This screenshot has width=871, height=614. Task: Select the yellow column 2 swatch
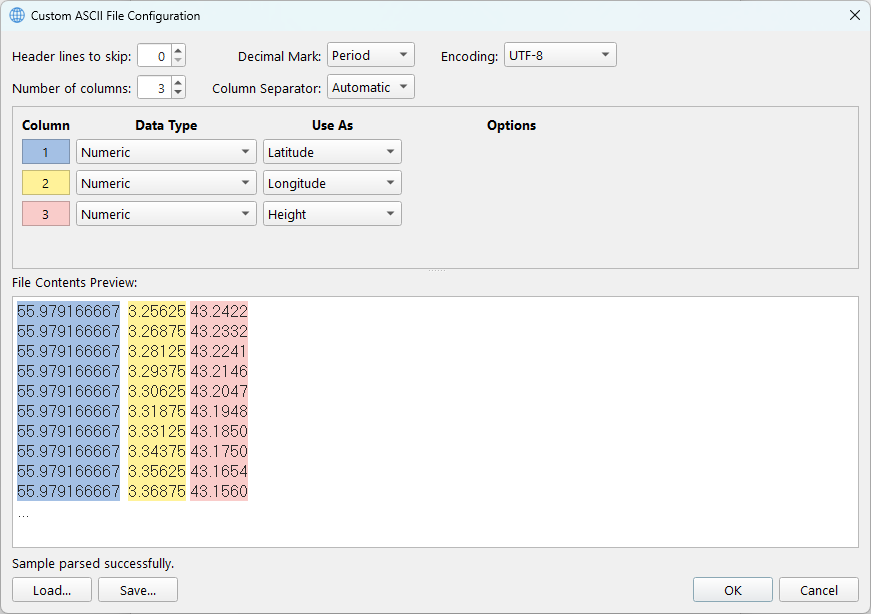coord(46,183)
